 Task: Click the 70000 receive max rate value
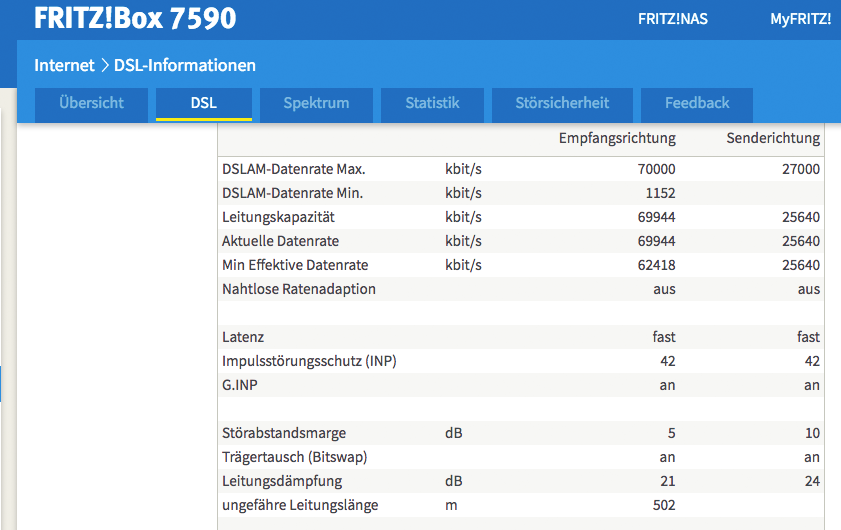[656, 170]
